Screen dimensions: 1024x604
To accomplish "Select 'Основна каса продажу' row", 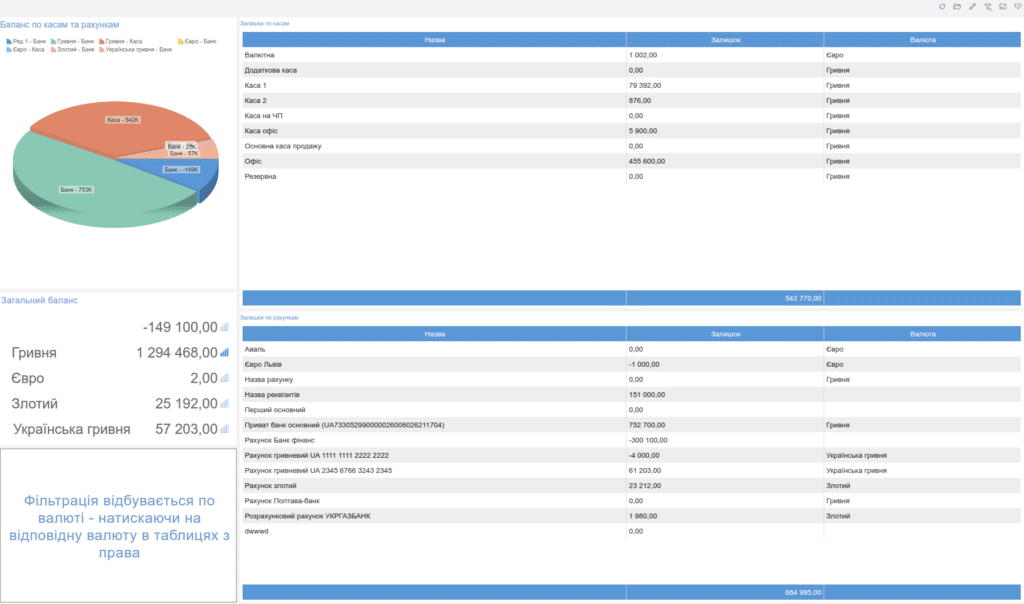I will (632, 146).
